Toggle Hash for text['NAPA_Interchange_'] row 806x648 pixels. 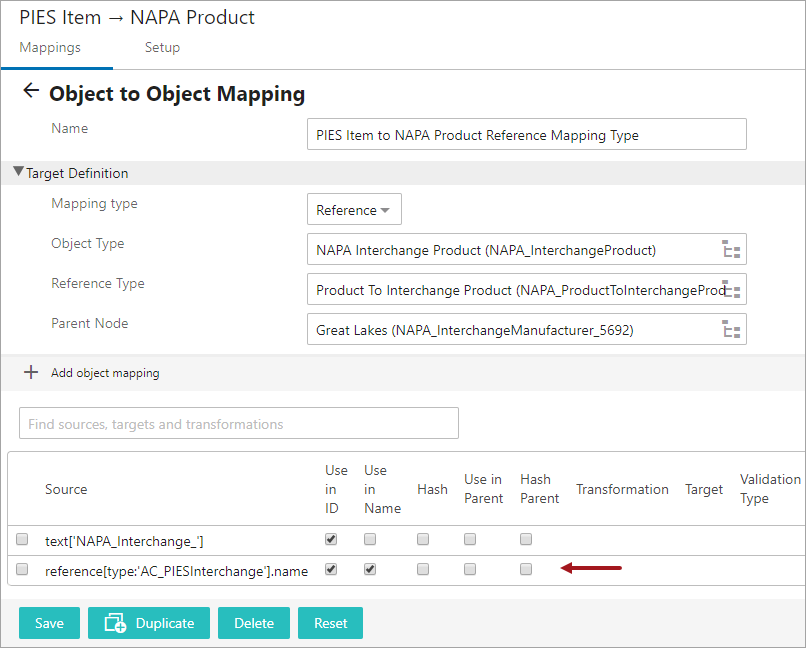click(423, 539)
